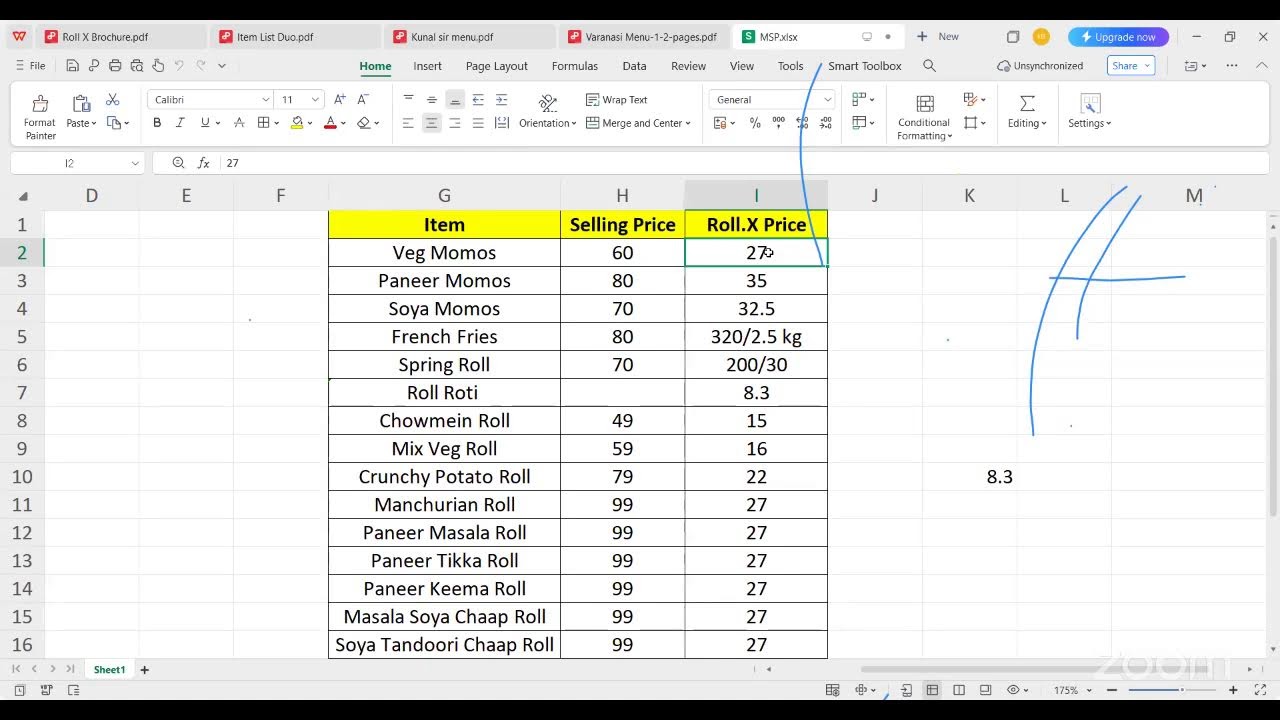1280x720 pixels.
Task: Click the Share button
Action: tap(1131, 66)
